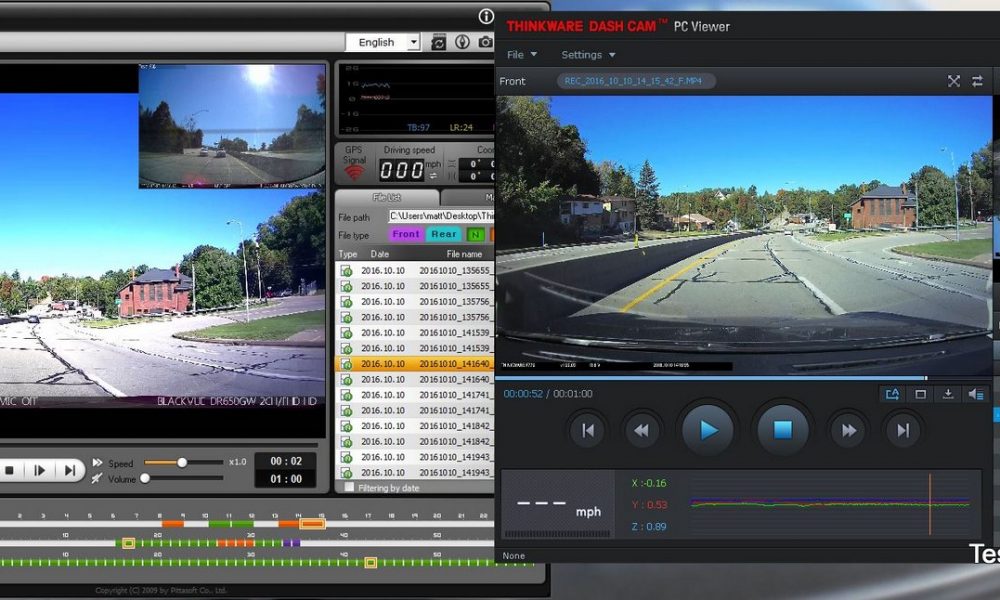Sort file list by File name column

tap(464, 254)
